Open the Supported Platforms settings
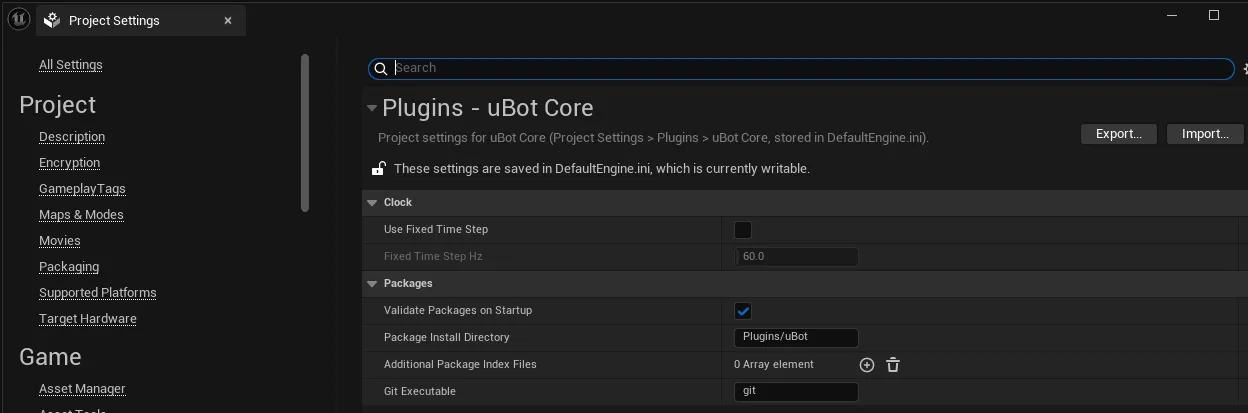 [98, 293]
